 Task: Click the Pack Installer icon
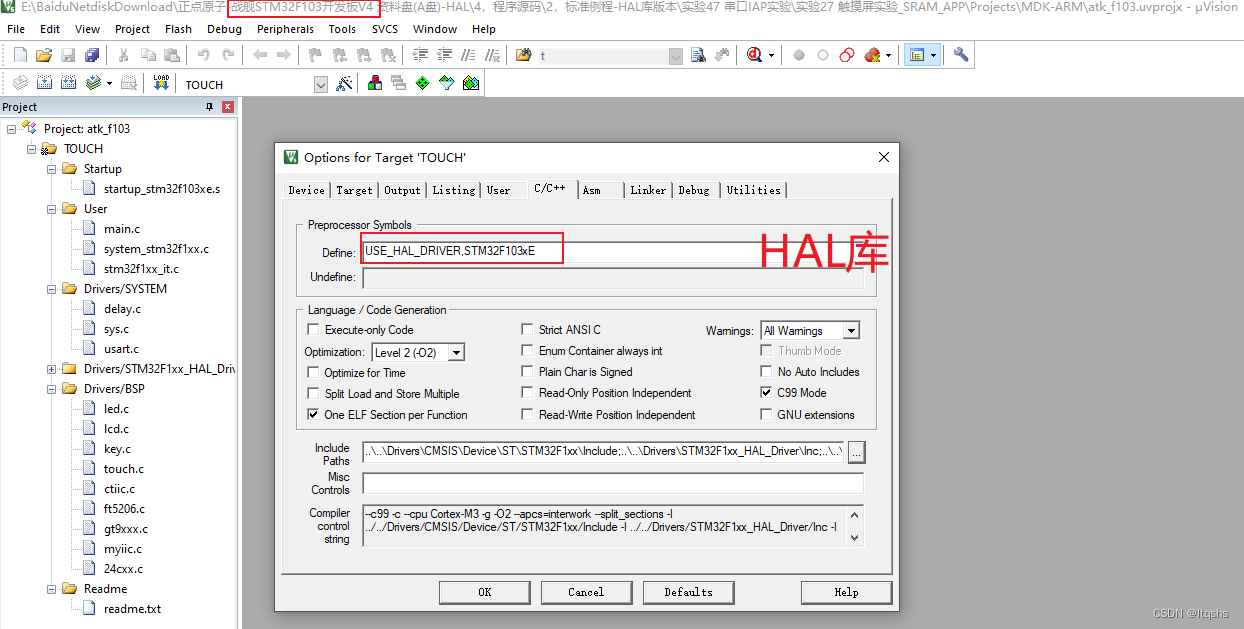[x=470, y=83]
